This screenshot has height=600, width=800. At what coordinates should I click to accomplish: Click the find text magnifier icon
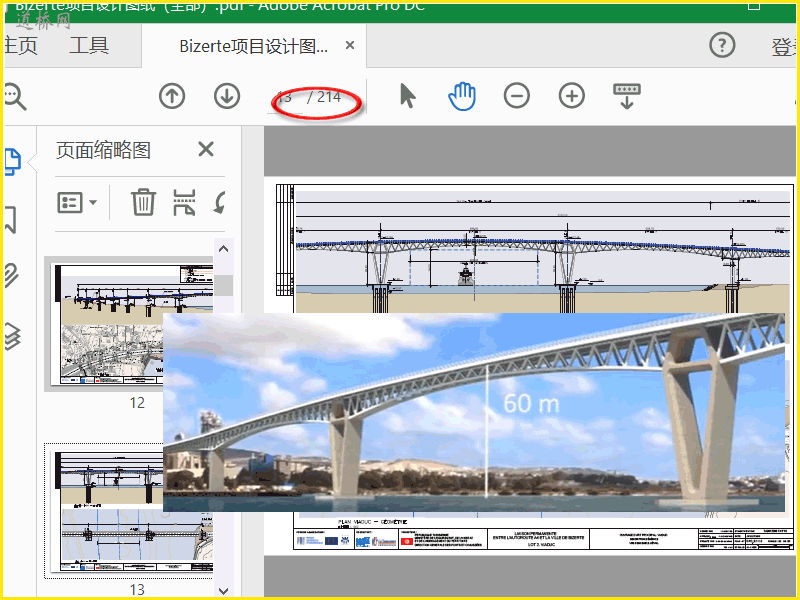point(15,97)
